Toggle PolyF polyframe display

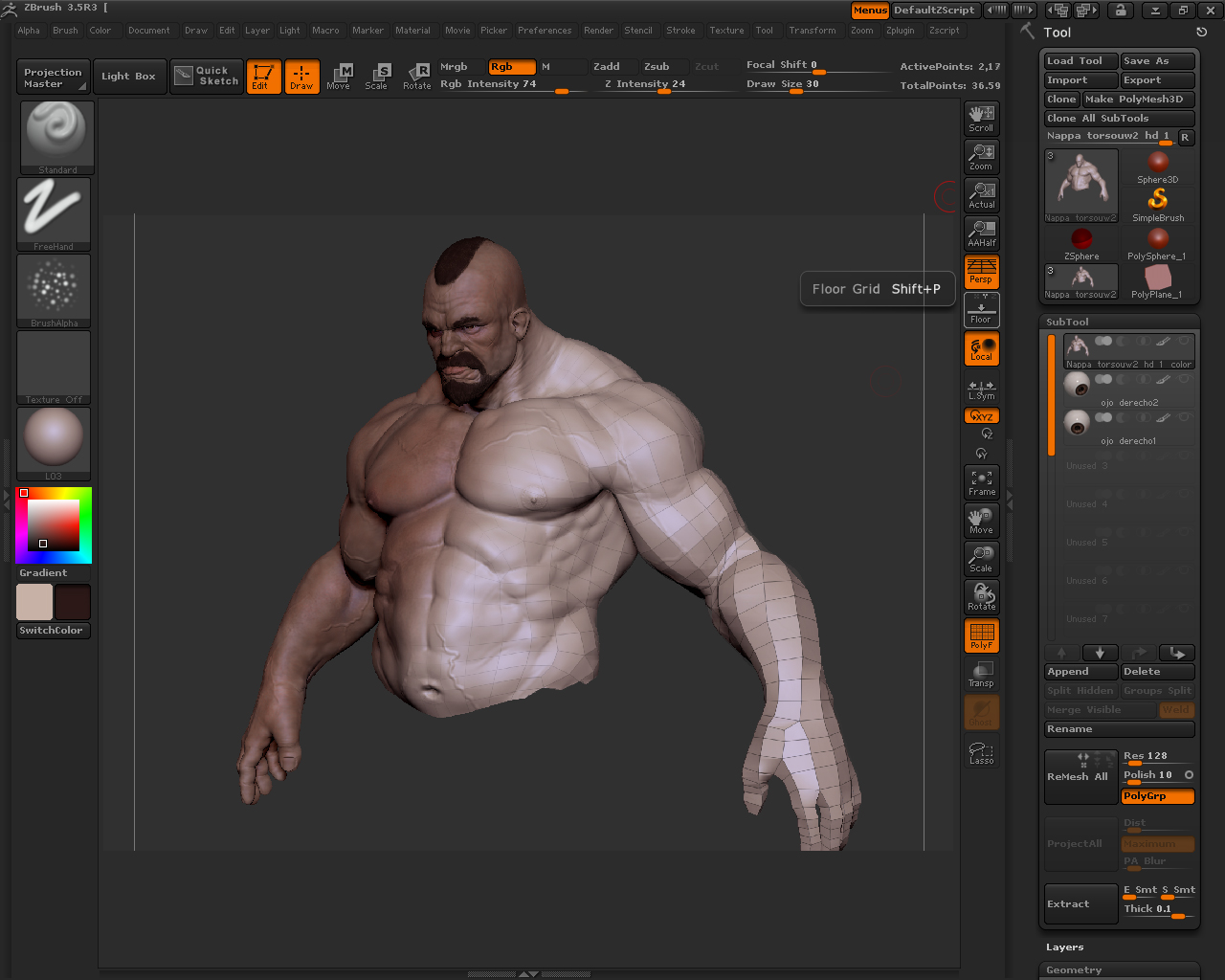coord(982,635)
